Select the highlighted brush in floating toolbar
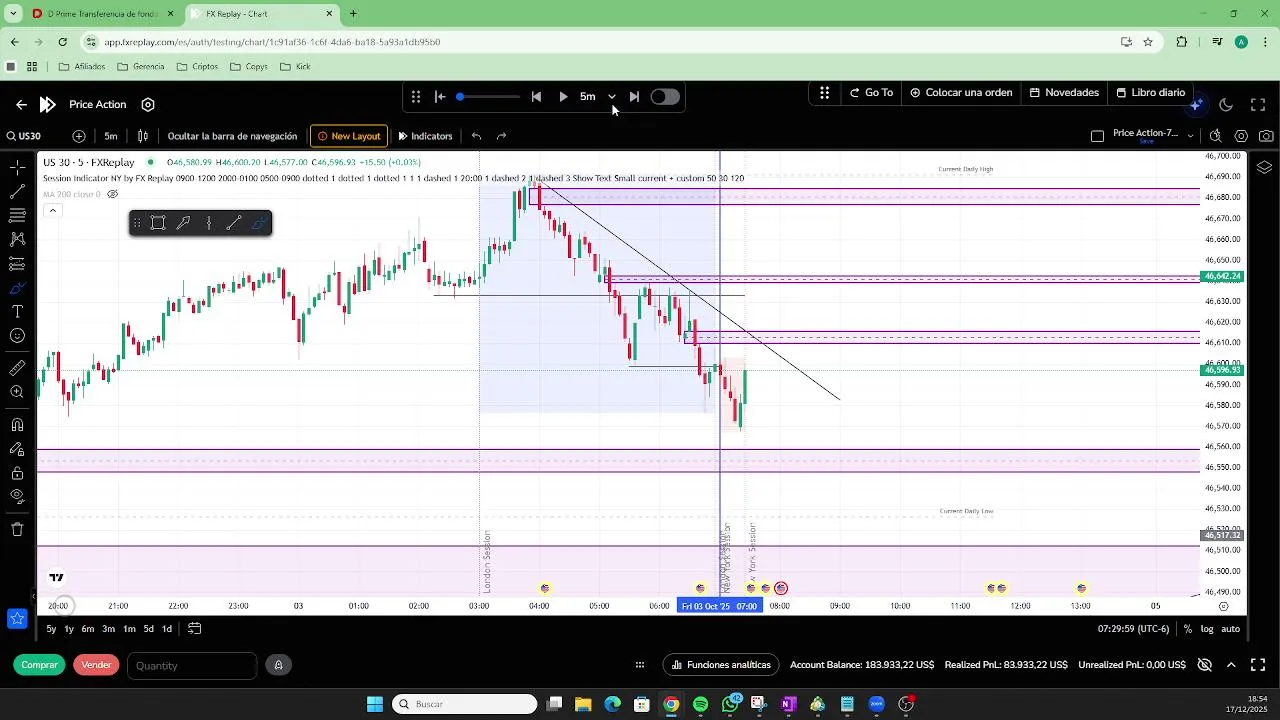 [x=258, y=223]
